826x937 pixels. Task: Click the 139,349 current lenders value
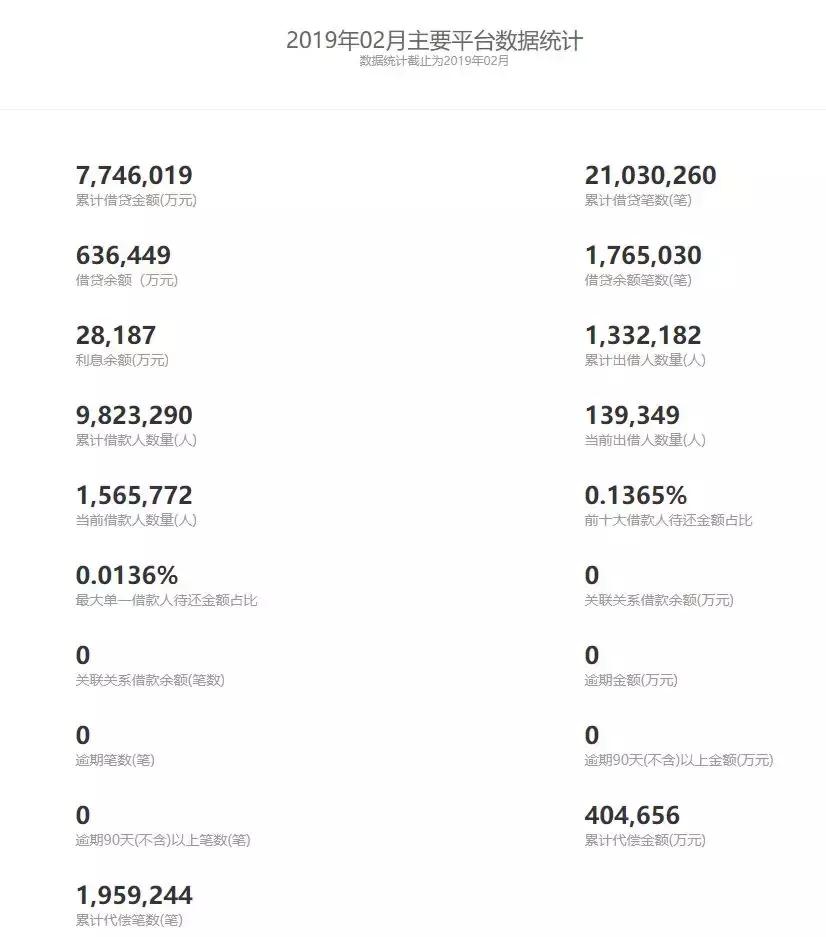coord(632,416)
